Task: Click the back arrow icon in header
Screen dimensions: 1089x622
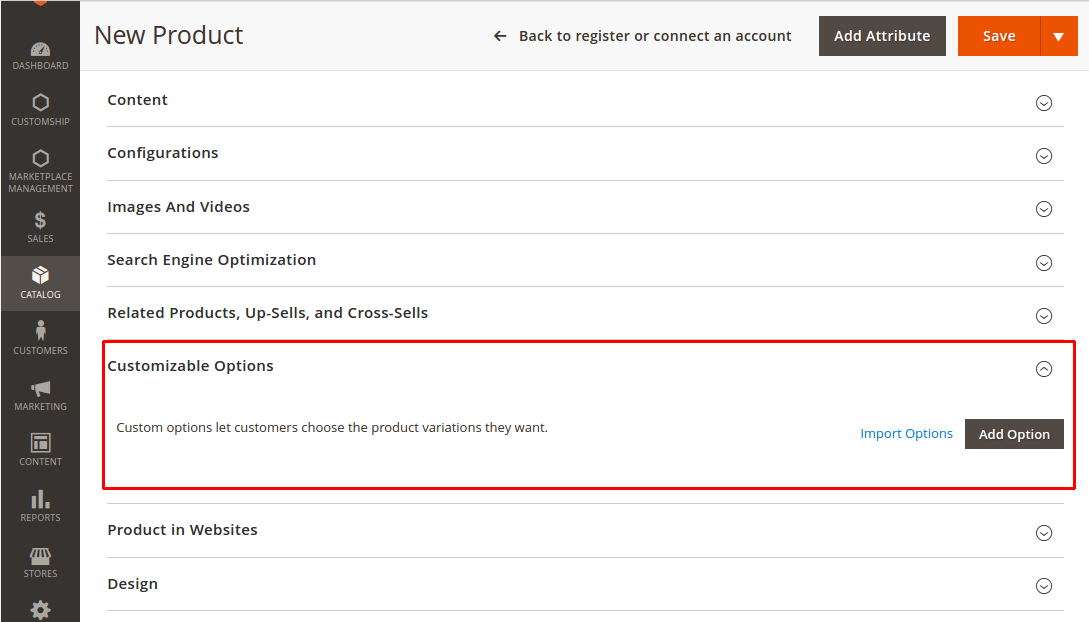Action: click(x=500, y=36)
